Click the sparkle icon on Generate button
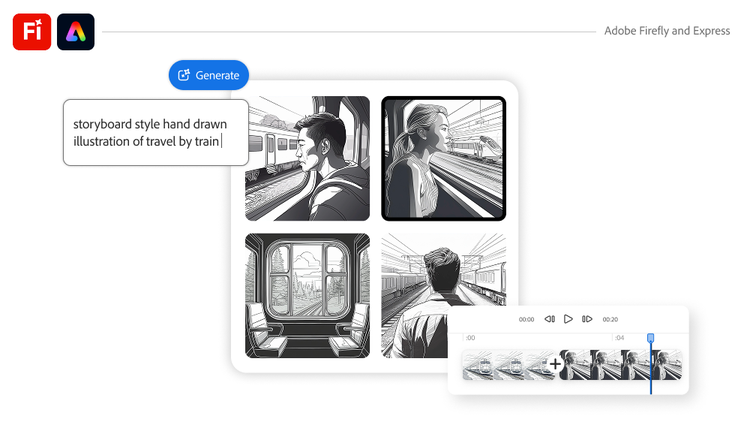The width and height of the screenshot is (750, 422). [x=184, y=75]
